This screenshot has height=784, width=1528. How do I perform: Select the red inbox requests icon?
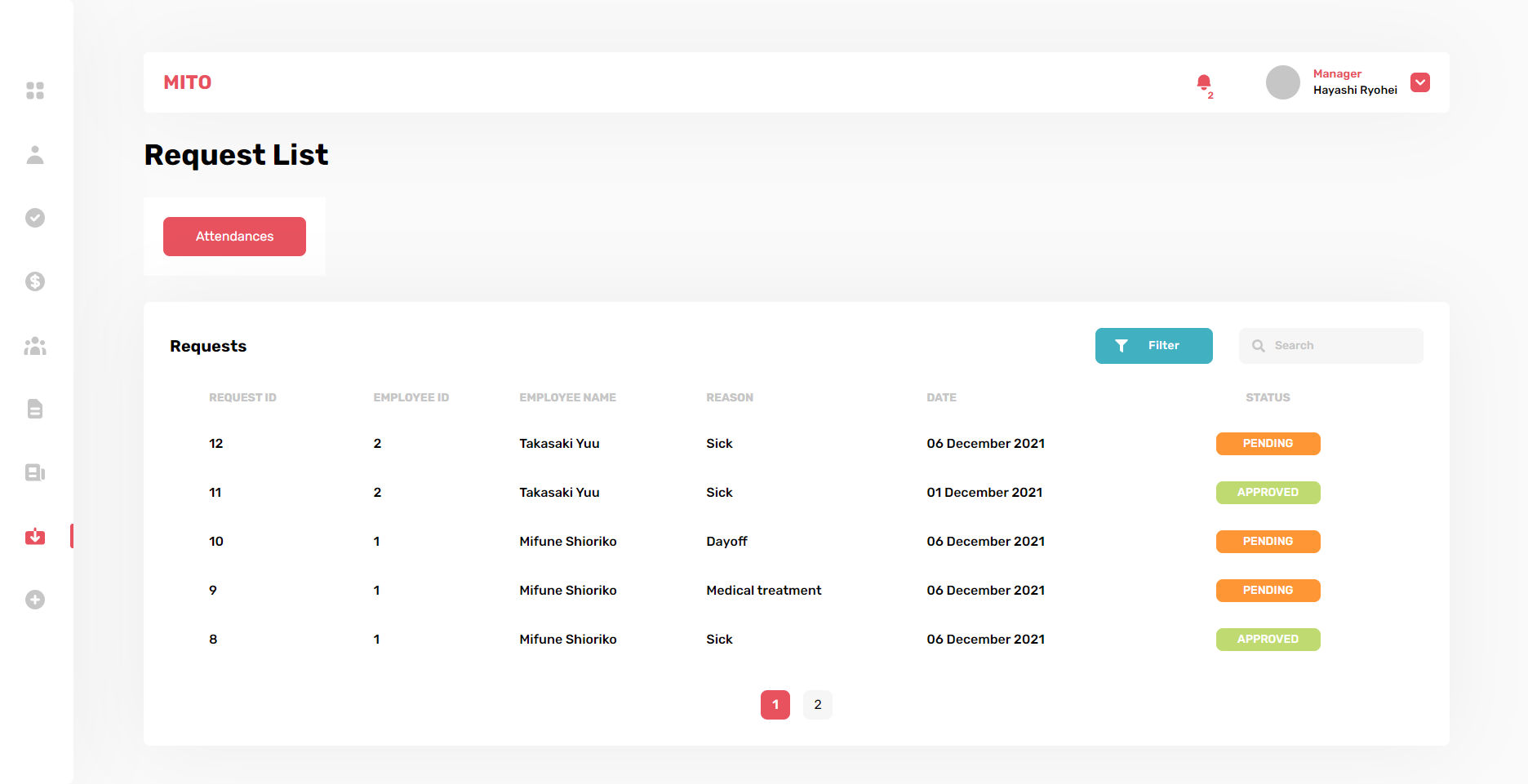35,536
